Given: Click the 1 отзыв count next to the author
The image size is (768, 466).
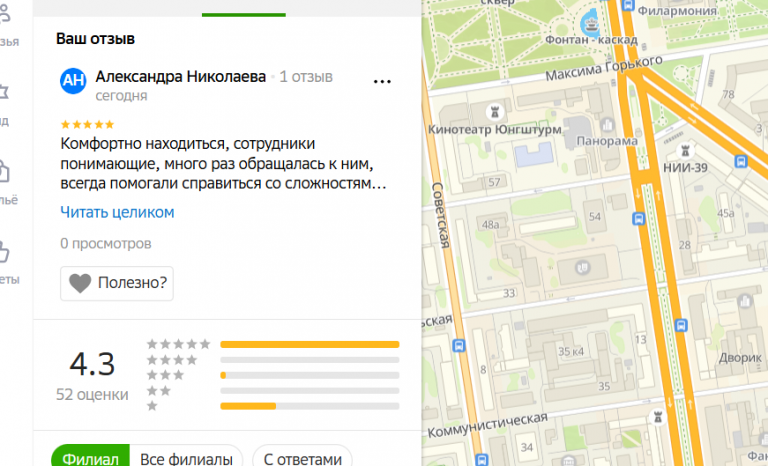Looking at the screenshot, I should click(x=306, y=77).
